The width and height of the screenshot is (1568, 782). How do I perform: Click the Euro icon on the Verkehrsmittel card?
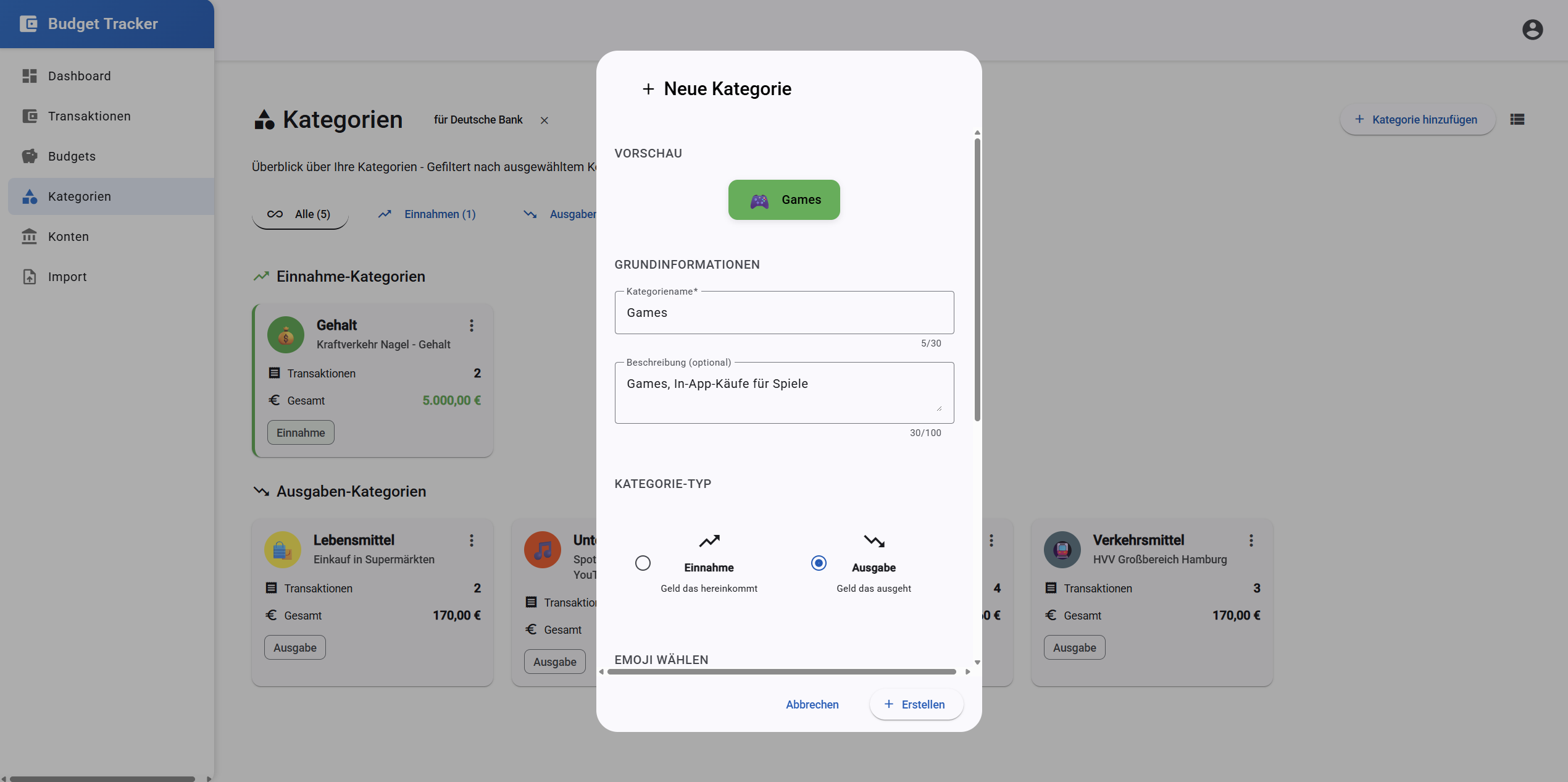click(x=1051, y=615)
